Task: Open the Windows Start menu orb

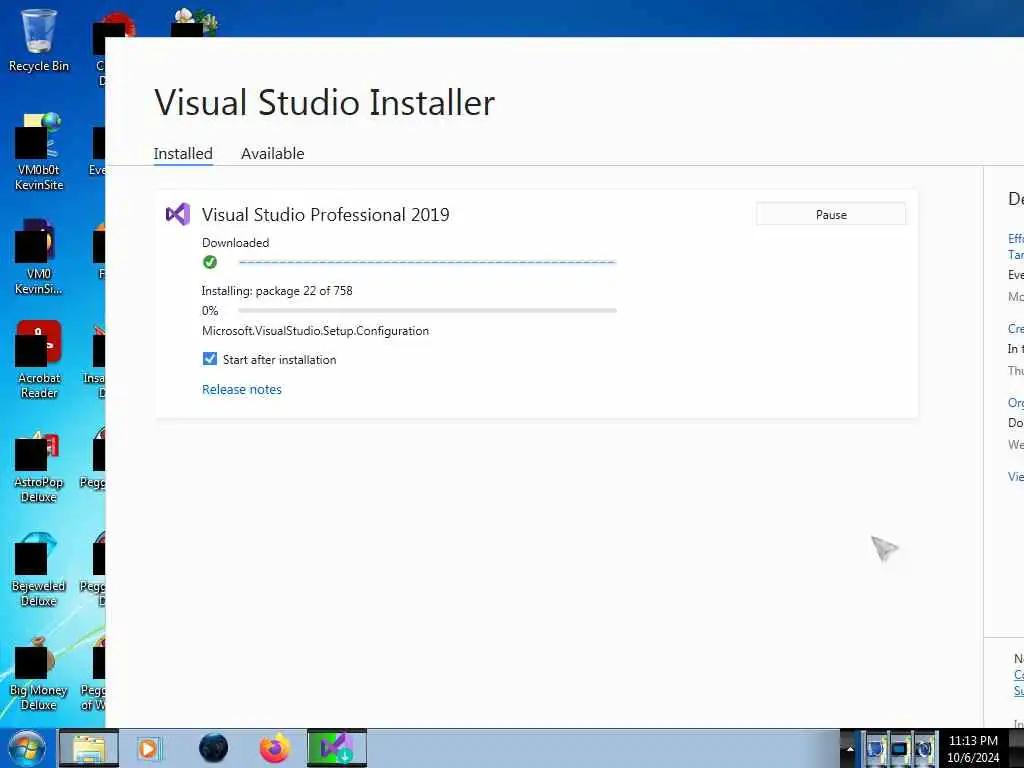Action: coord(27,748)
